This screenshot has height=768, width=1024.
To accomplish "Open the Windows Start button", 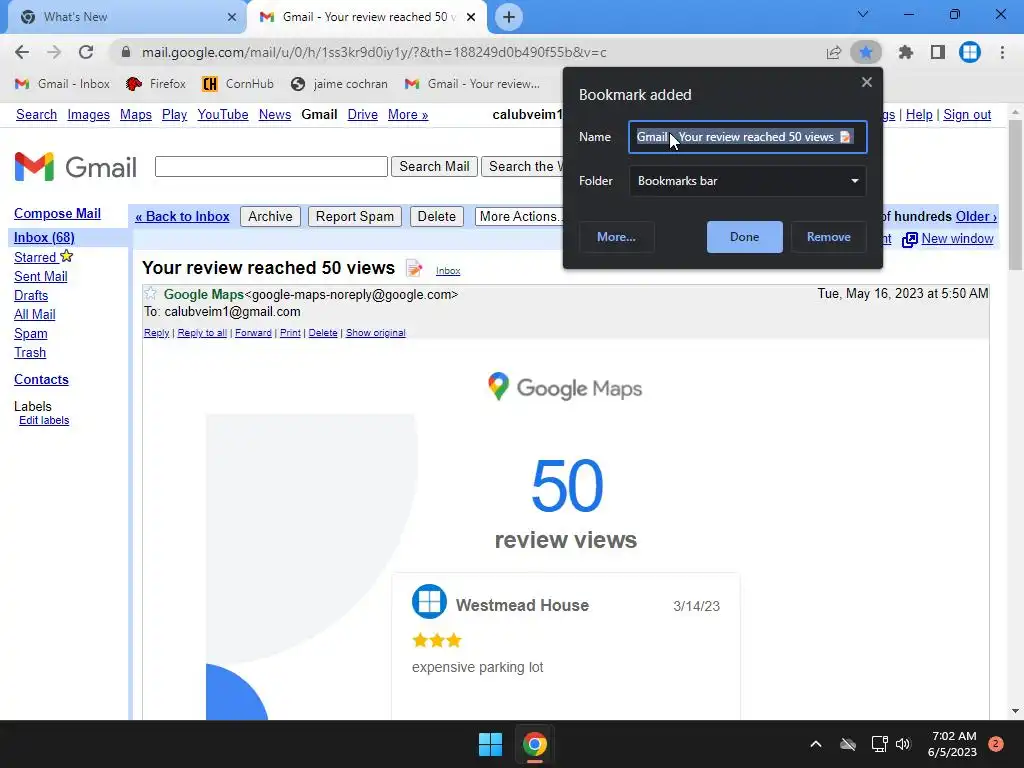I will 490,744.
